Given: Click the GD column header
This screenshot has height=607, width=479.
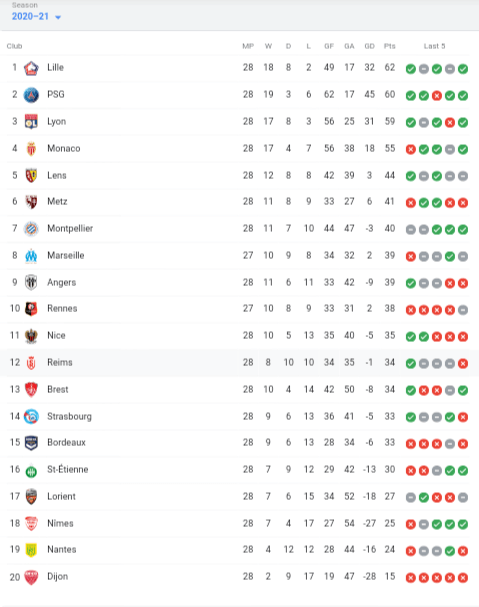Looking at the screenshot, I should tap(369, 46).
